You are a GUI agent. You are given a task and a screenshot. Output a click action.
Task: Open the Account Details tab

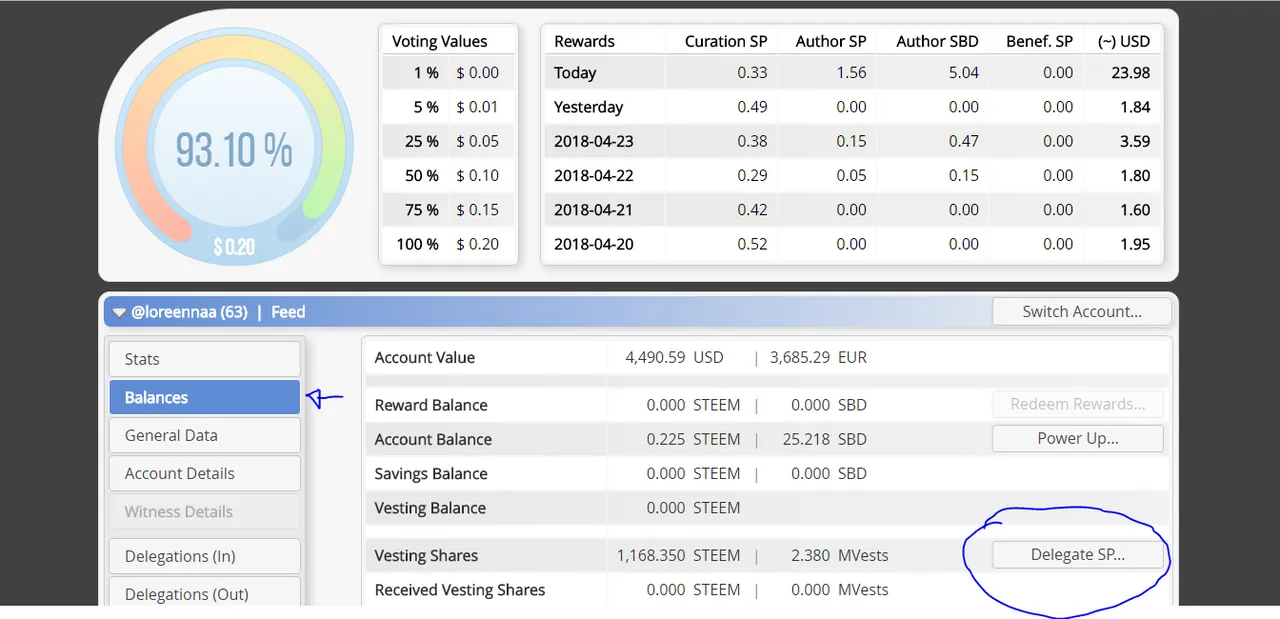(204, 473)
